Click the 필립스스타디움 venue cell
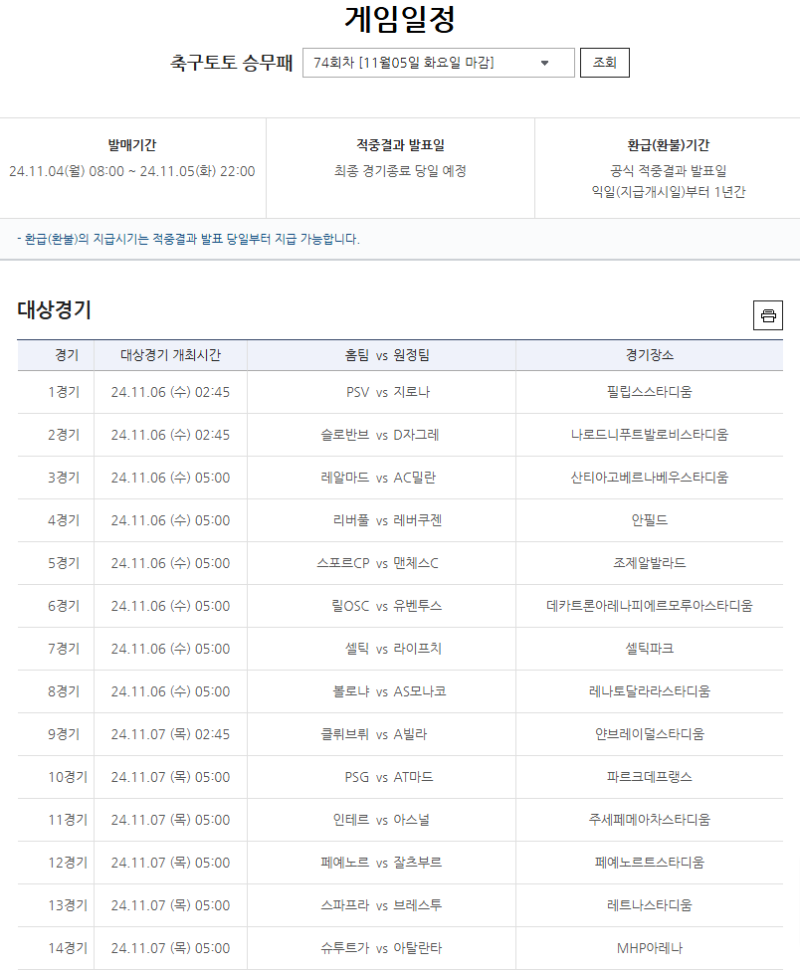Screen dimensions: 800x972 coord(649,392)
